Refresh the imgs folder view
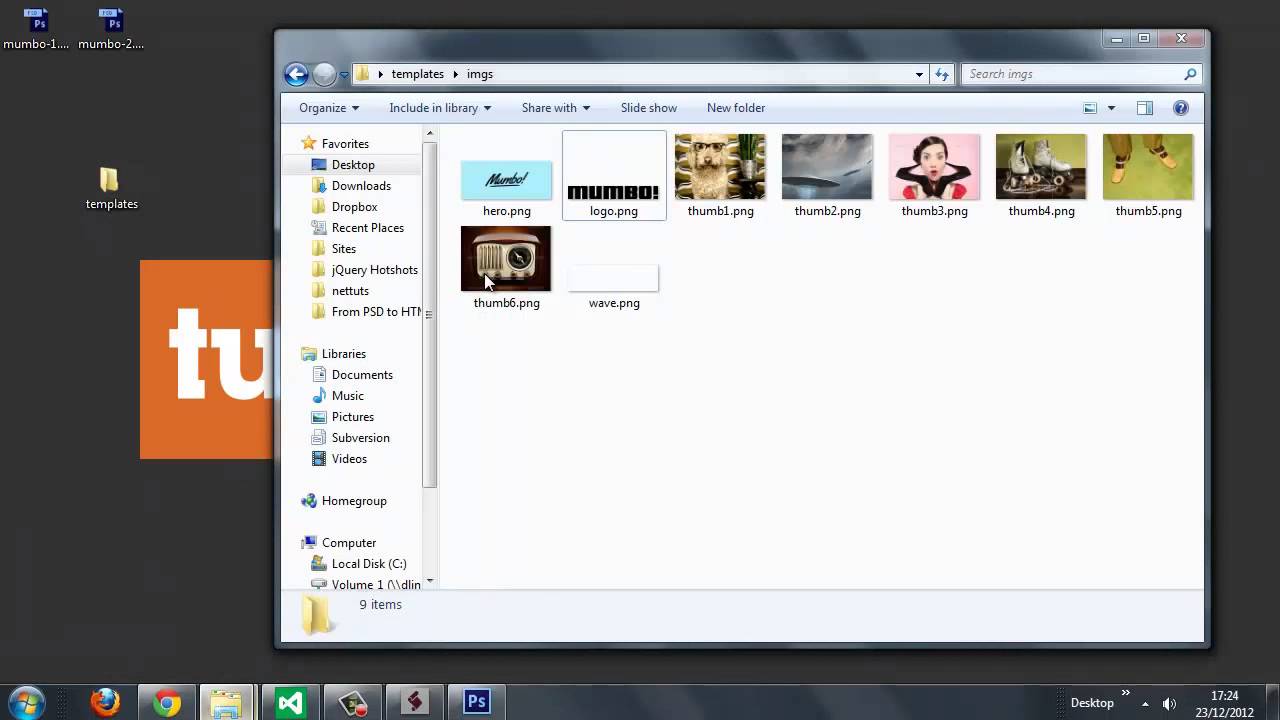 pos(941,74)
